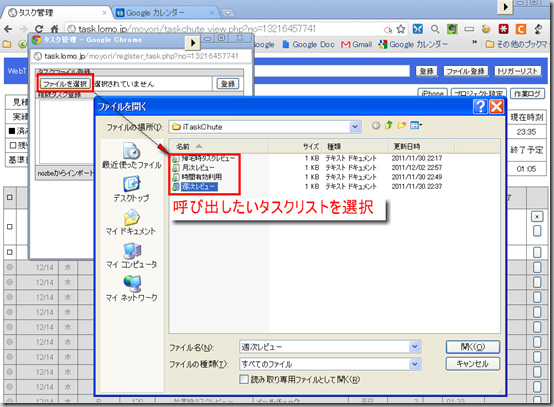Click the red asterisk extension icon
554x407 pixels.
503,29
